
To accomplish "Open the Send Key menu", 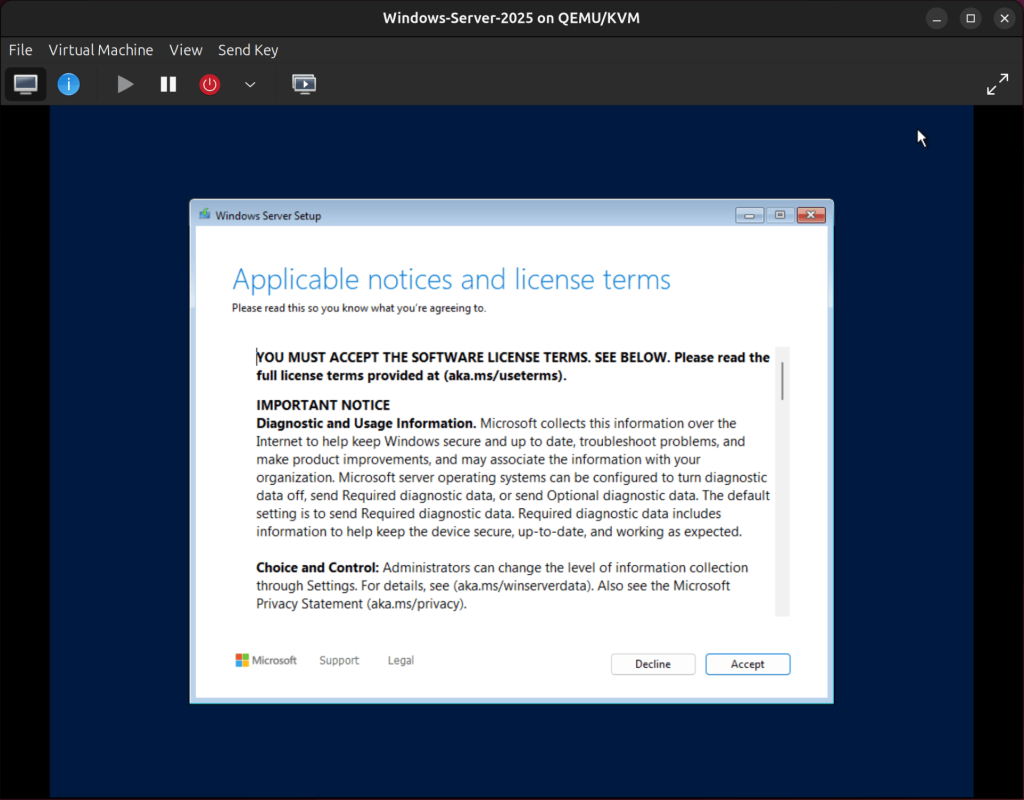I will coord(247,49).
